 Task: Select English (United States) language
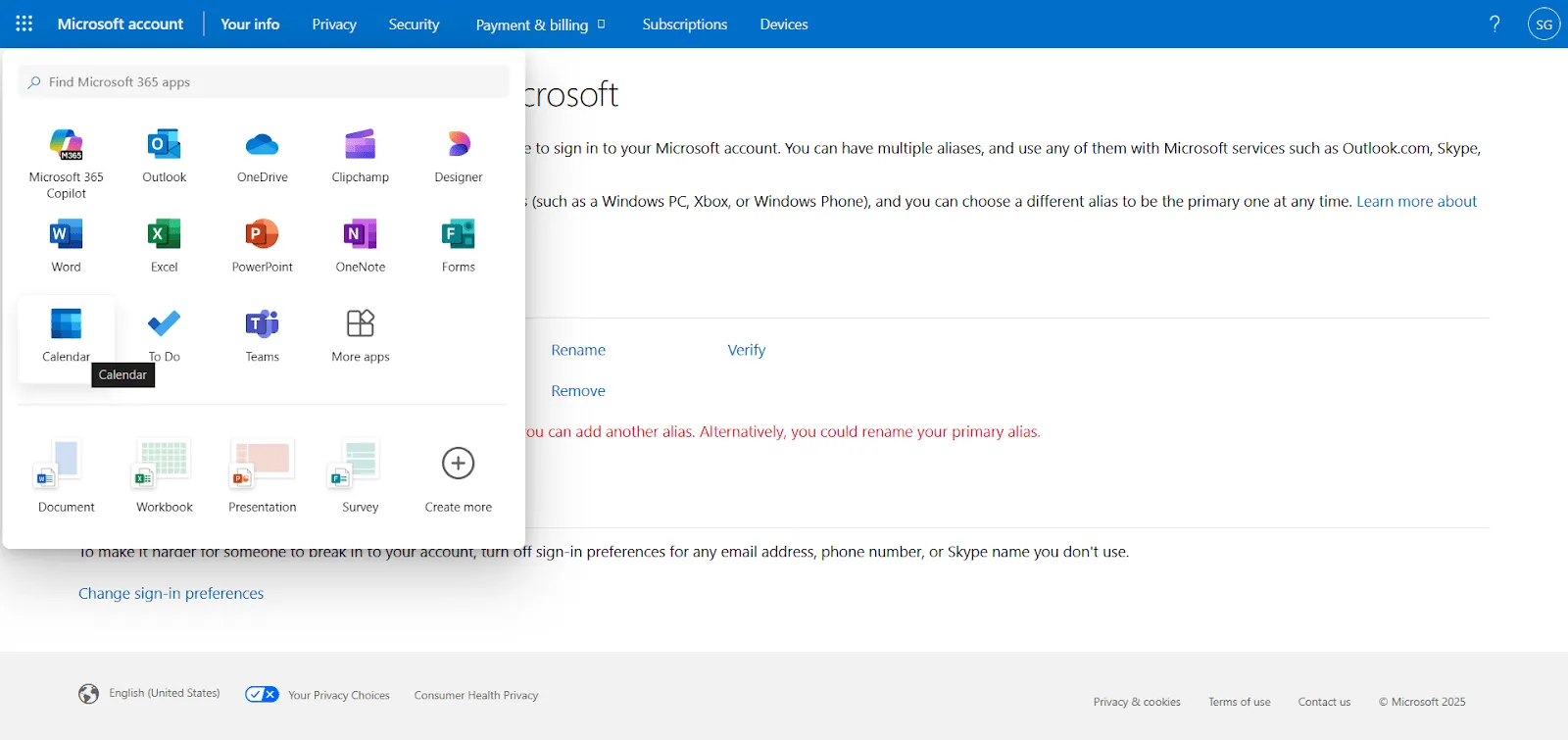coord(165,693)
